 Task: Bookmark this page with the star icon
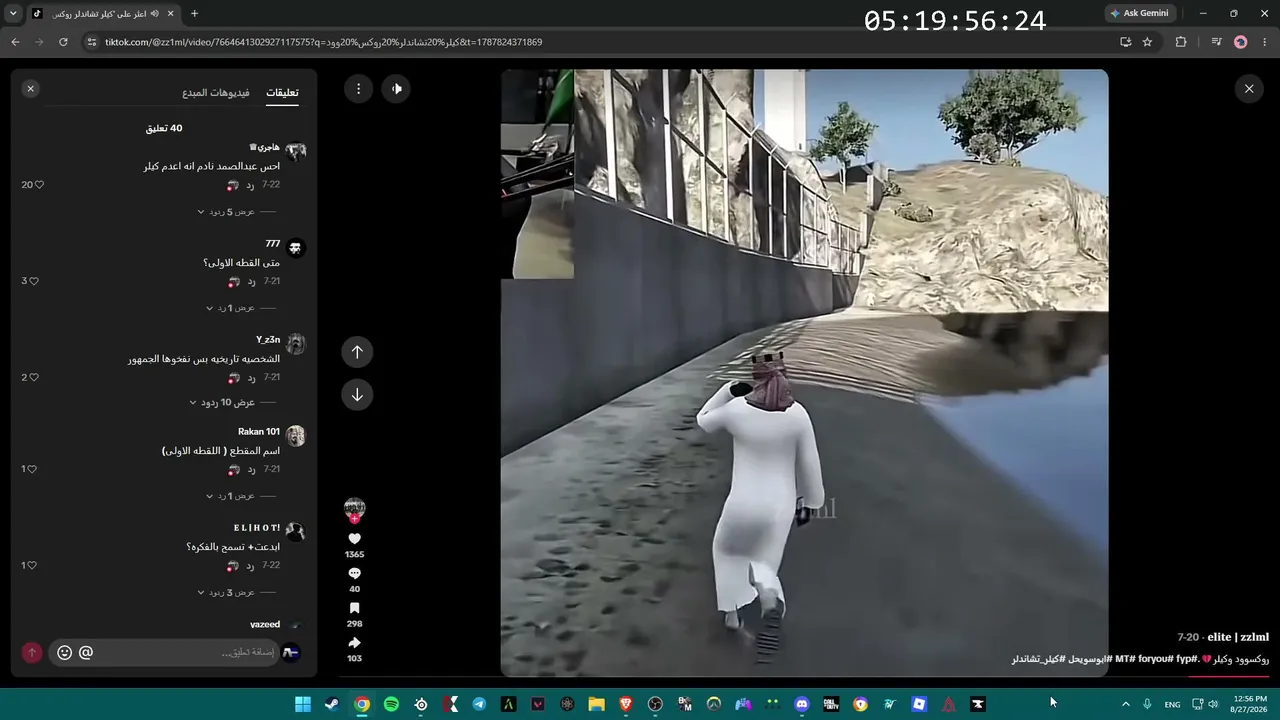point(1147,42)
